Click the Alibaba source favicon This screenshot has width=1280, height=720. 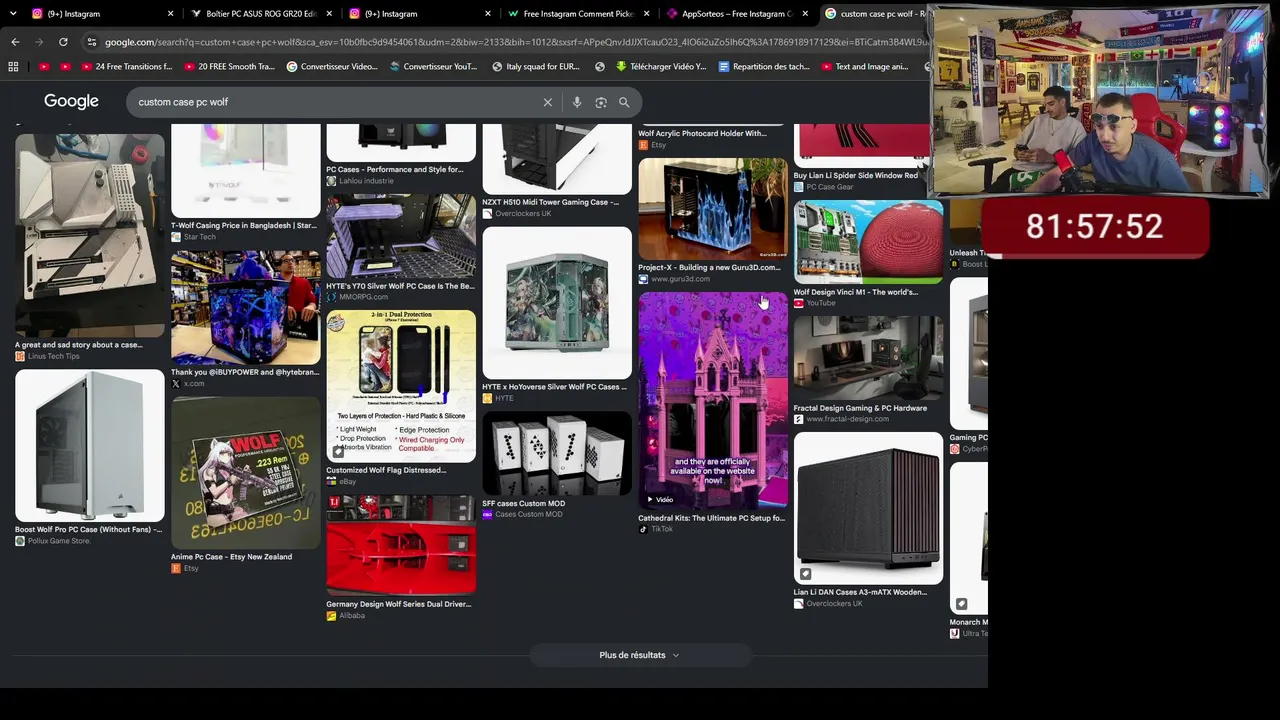point(331,616)
